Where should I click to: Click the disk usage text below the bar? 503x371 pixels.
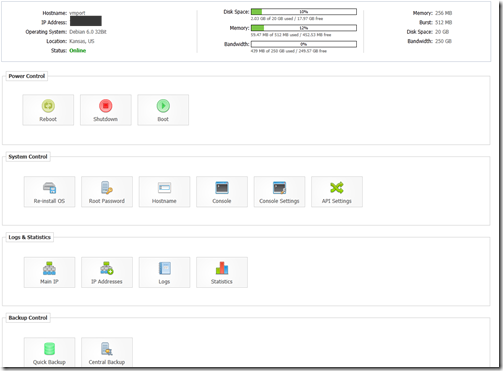point(287,19)
